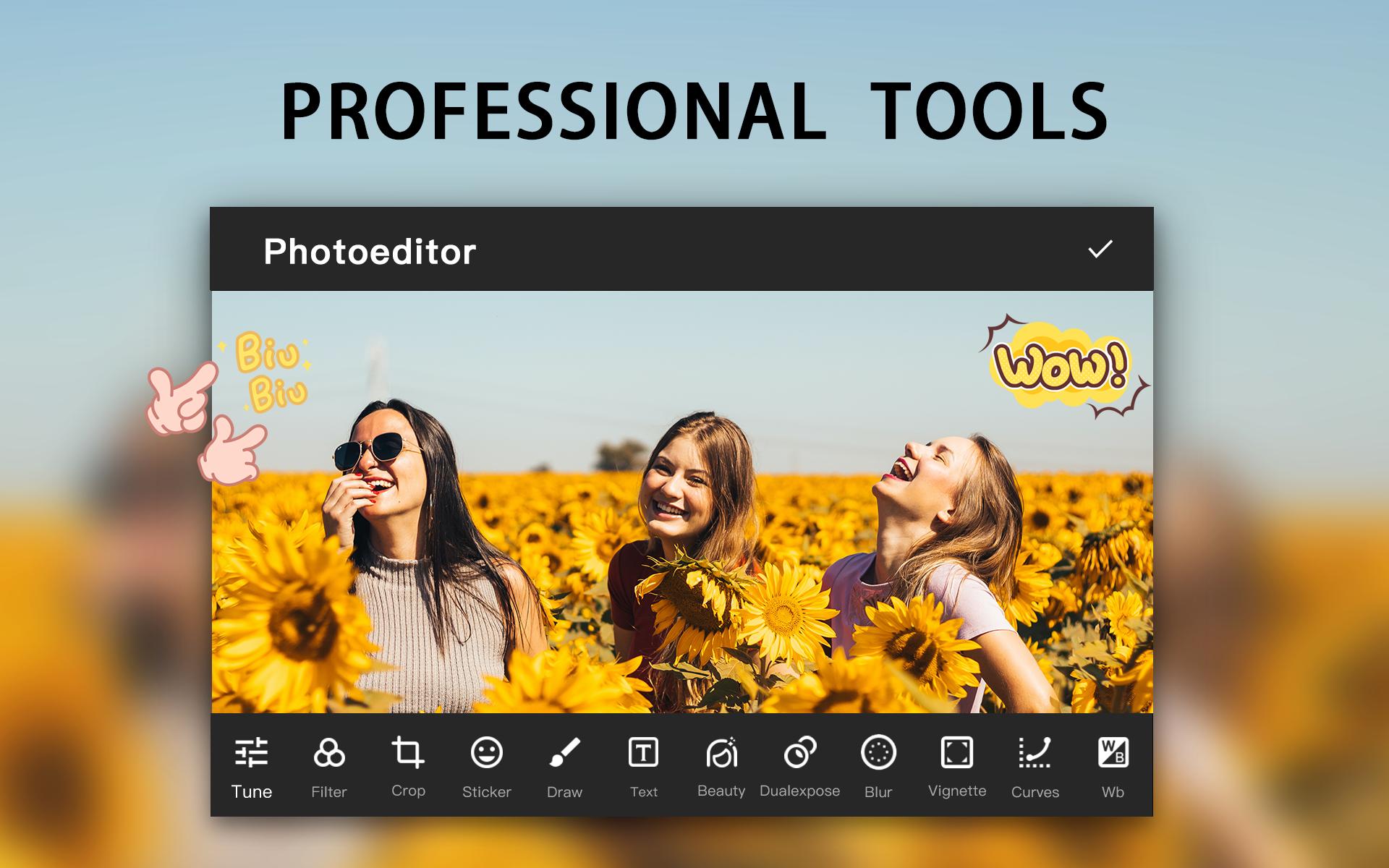Select the Crop tool

pos(408,767)
